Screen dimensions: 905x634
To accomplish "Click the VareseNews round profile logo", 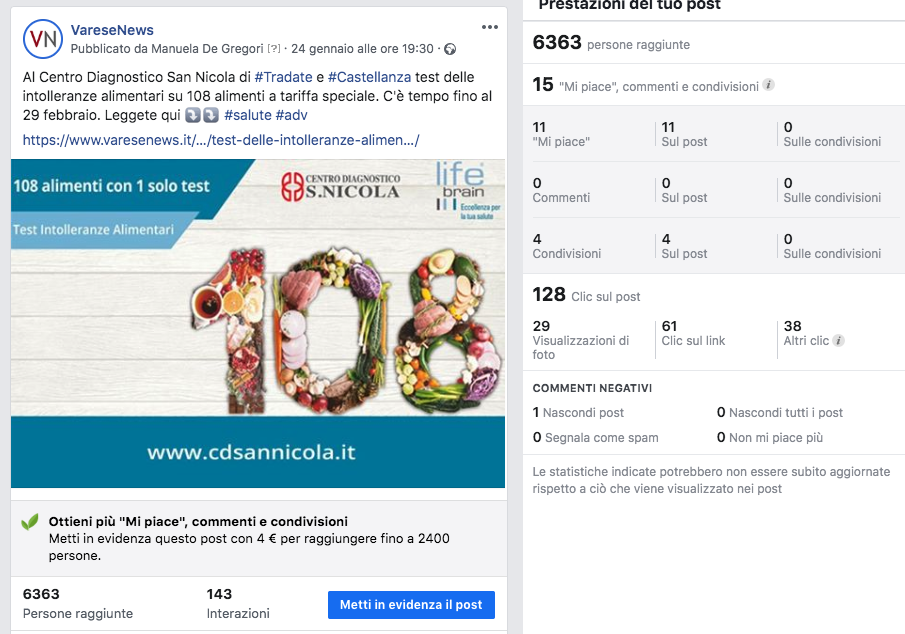I will (x=43, y=39).
